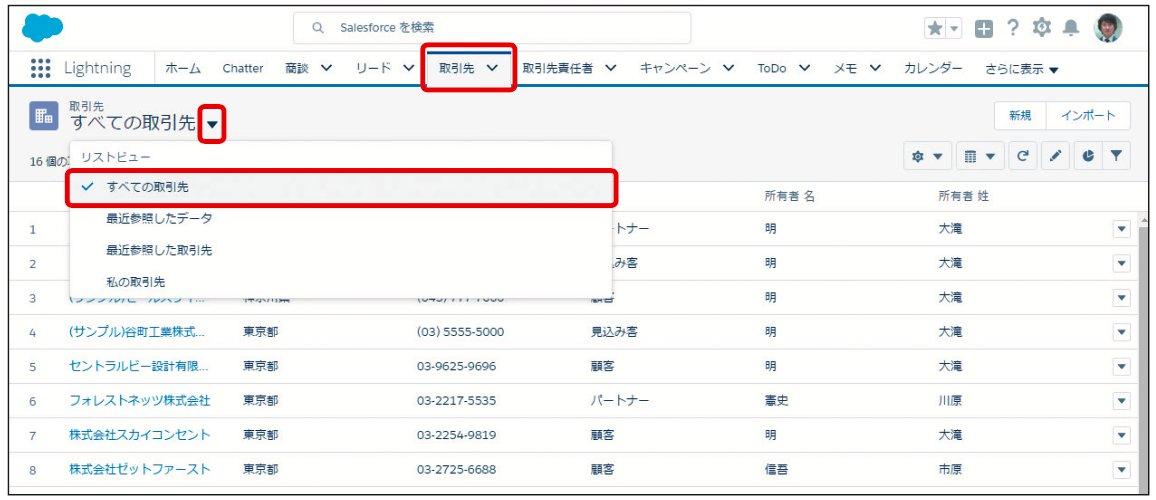Open account 株式会社スカイコンセント
The height and width of the screenshot is (500, 1156).
click(x=140, y=434)
